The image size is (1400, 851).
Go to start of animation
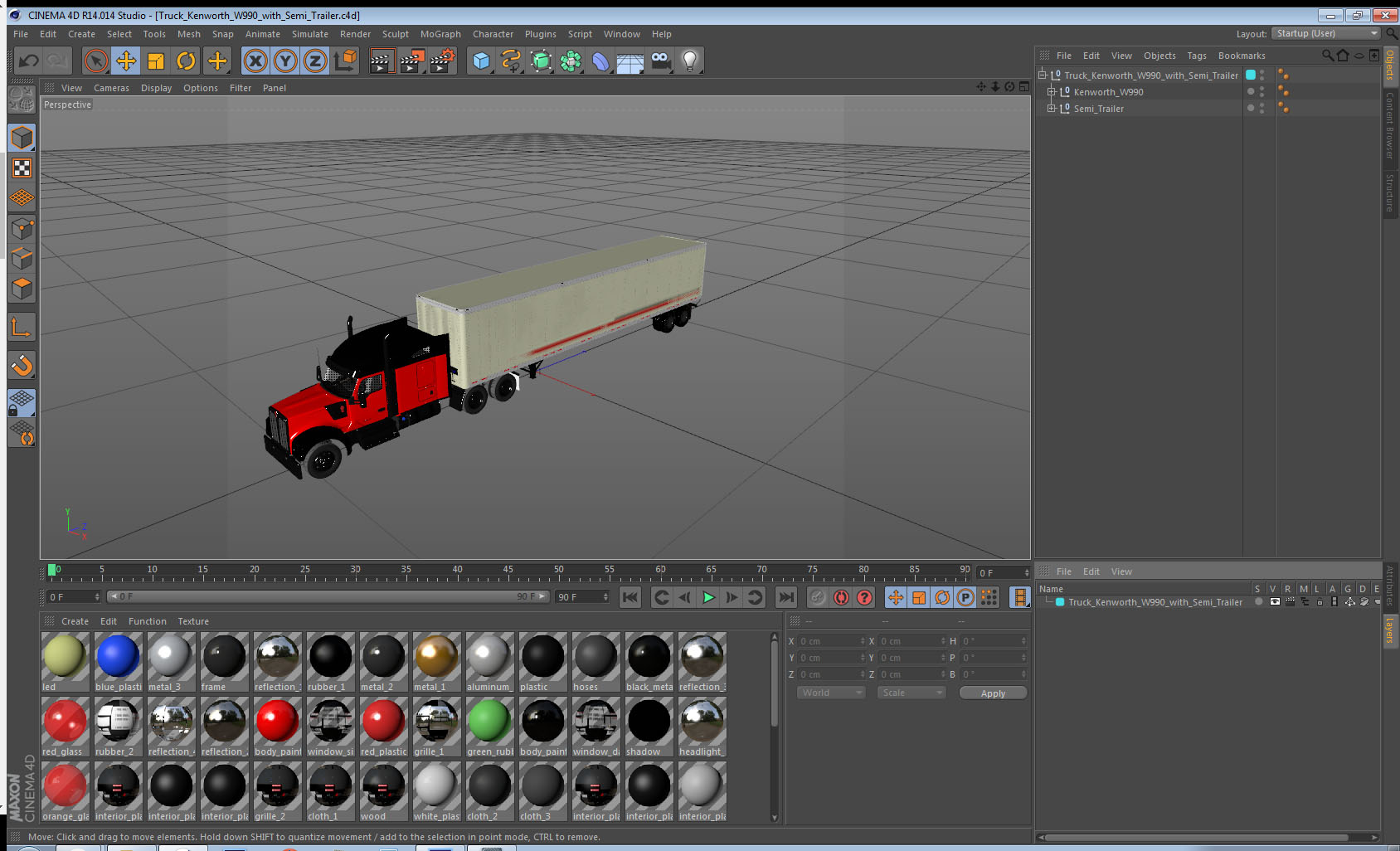630,597
